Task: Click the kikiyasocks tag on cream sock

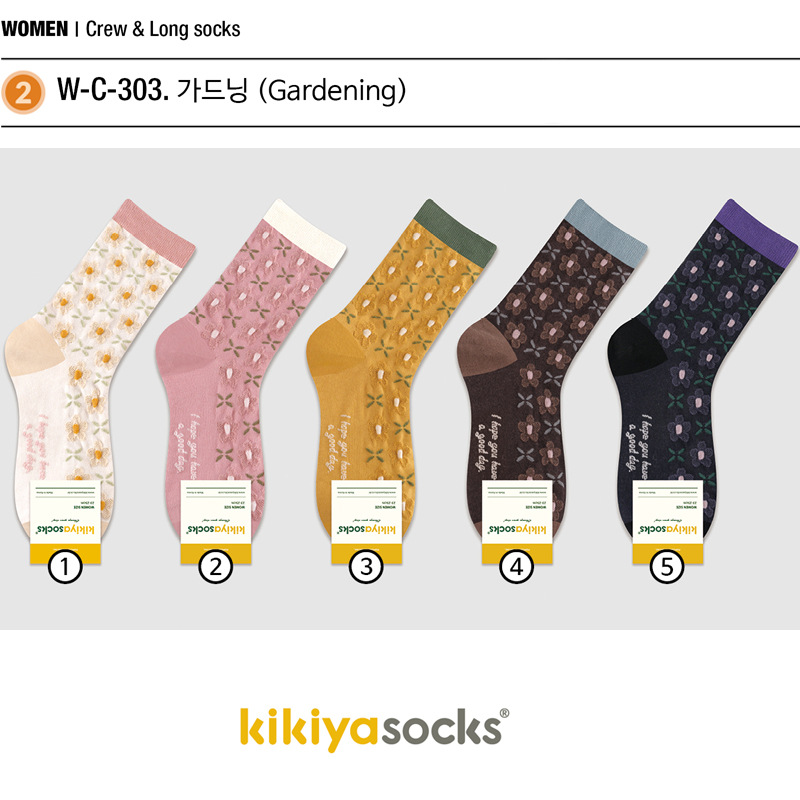Action: tap(65, 521)
